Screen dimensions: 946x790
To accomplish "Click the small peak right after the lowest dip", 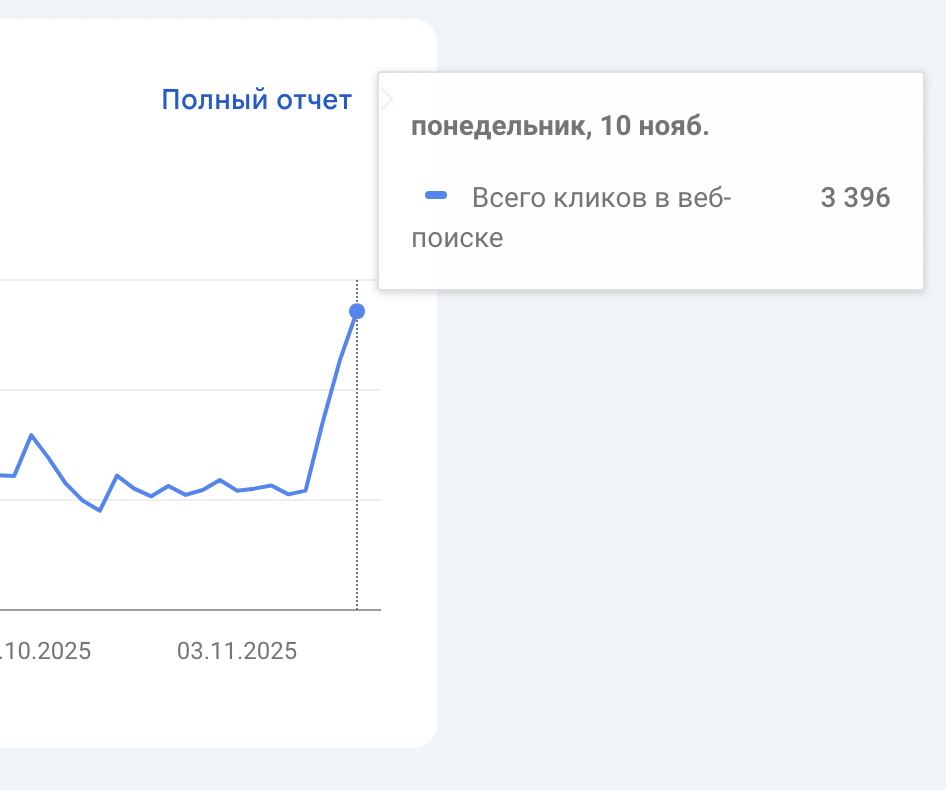I will (117, 476).
